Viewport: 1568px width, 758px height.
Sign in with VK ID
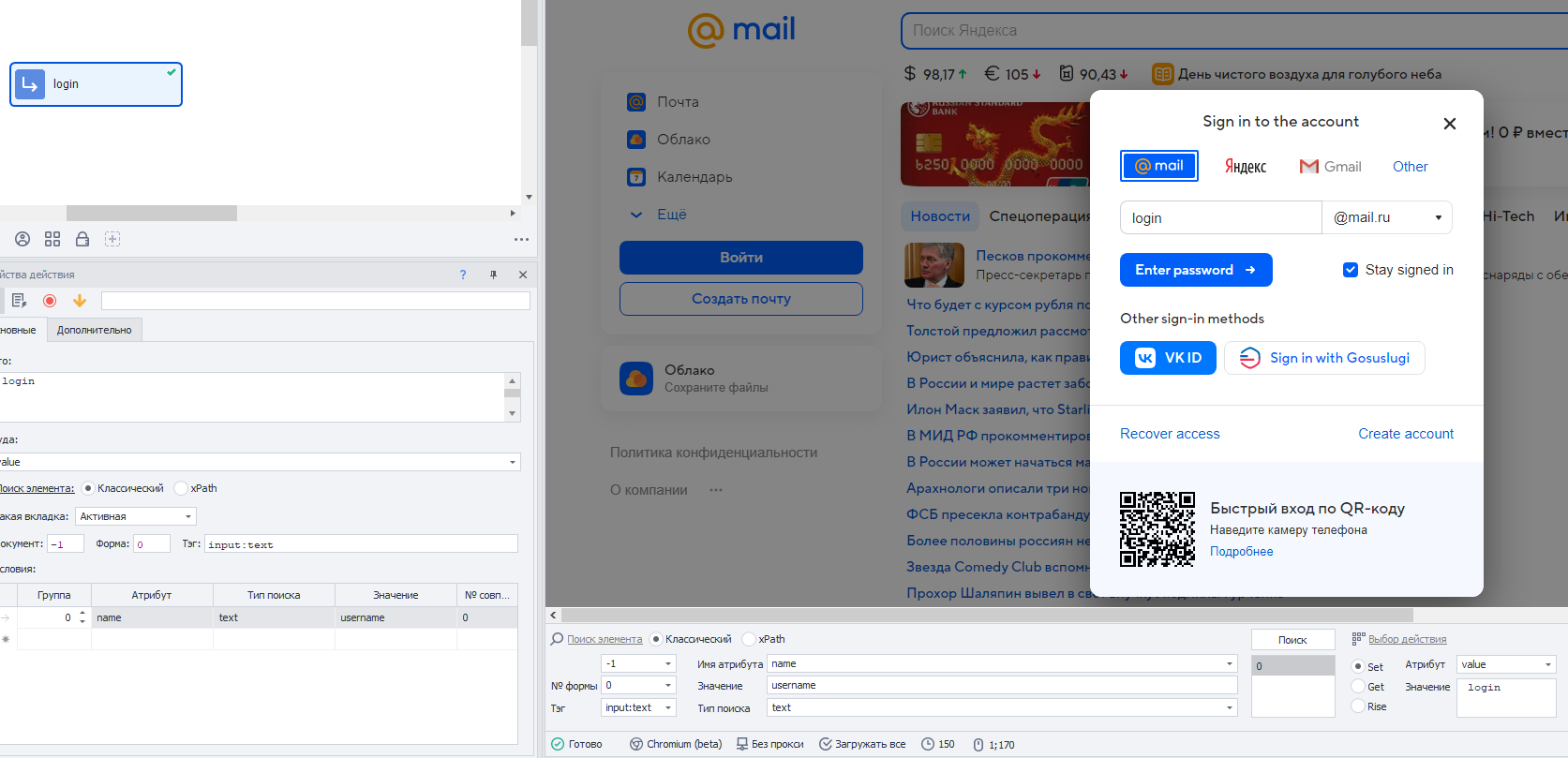coord(1168,358)
